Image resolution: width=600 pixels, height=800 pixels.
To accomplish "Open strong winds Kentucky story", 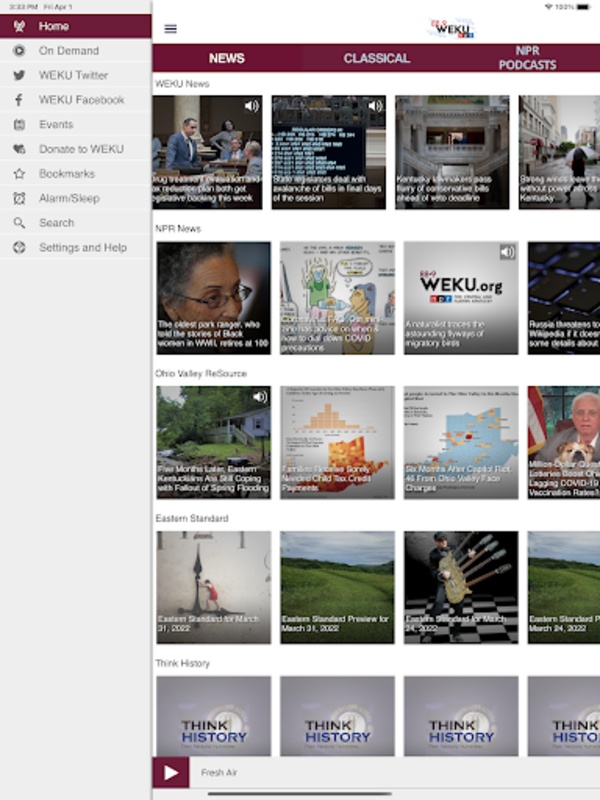I will click(x=559, y=152).
